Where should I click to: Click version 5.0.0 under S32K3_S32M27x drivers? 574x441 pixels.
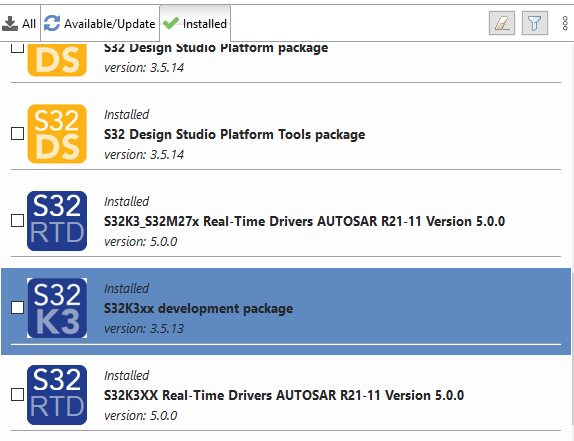pos(141,242)
